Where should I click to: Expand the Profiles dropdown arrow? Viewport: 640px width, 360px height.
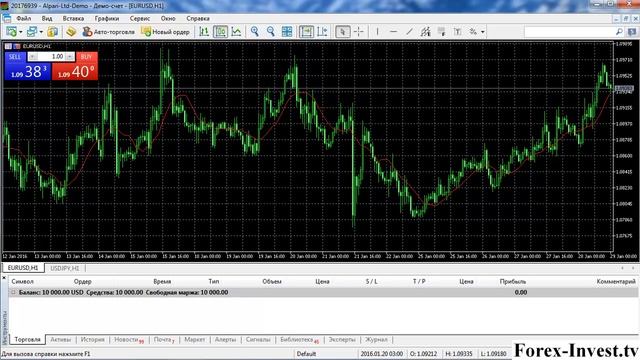(41, 32)
